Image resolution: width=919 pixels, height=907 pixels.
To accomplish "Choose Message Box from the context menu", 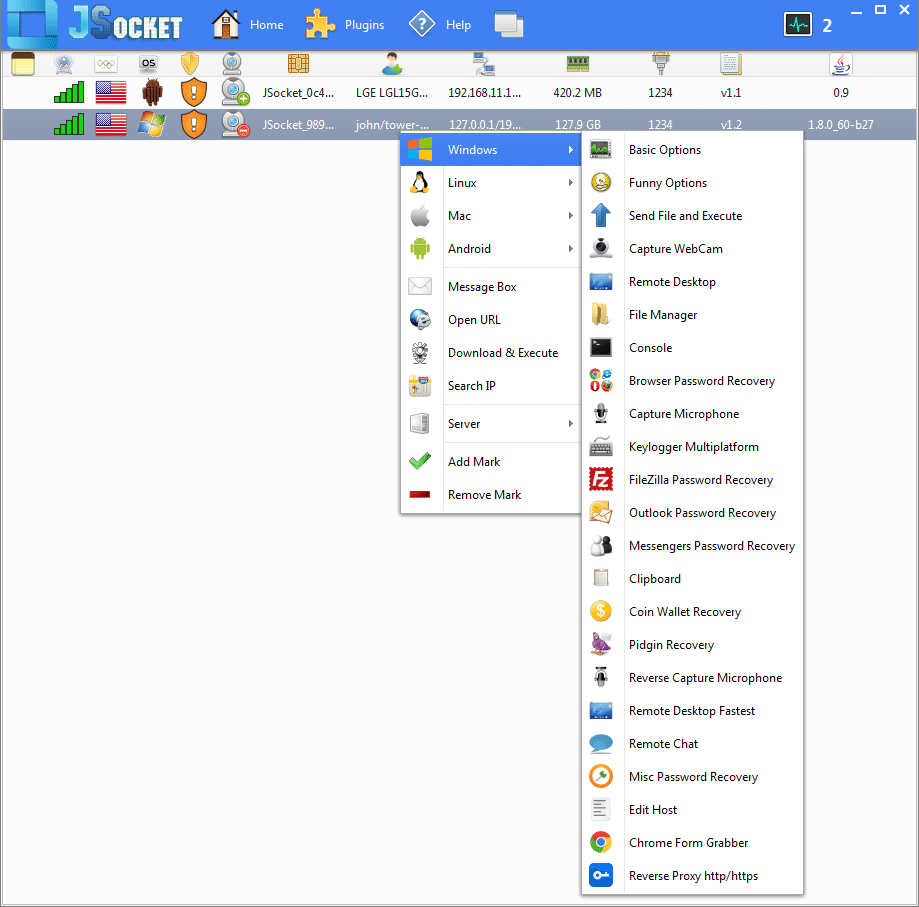I will point(482,287).
